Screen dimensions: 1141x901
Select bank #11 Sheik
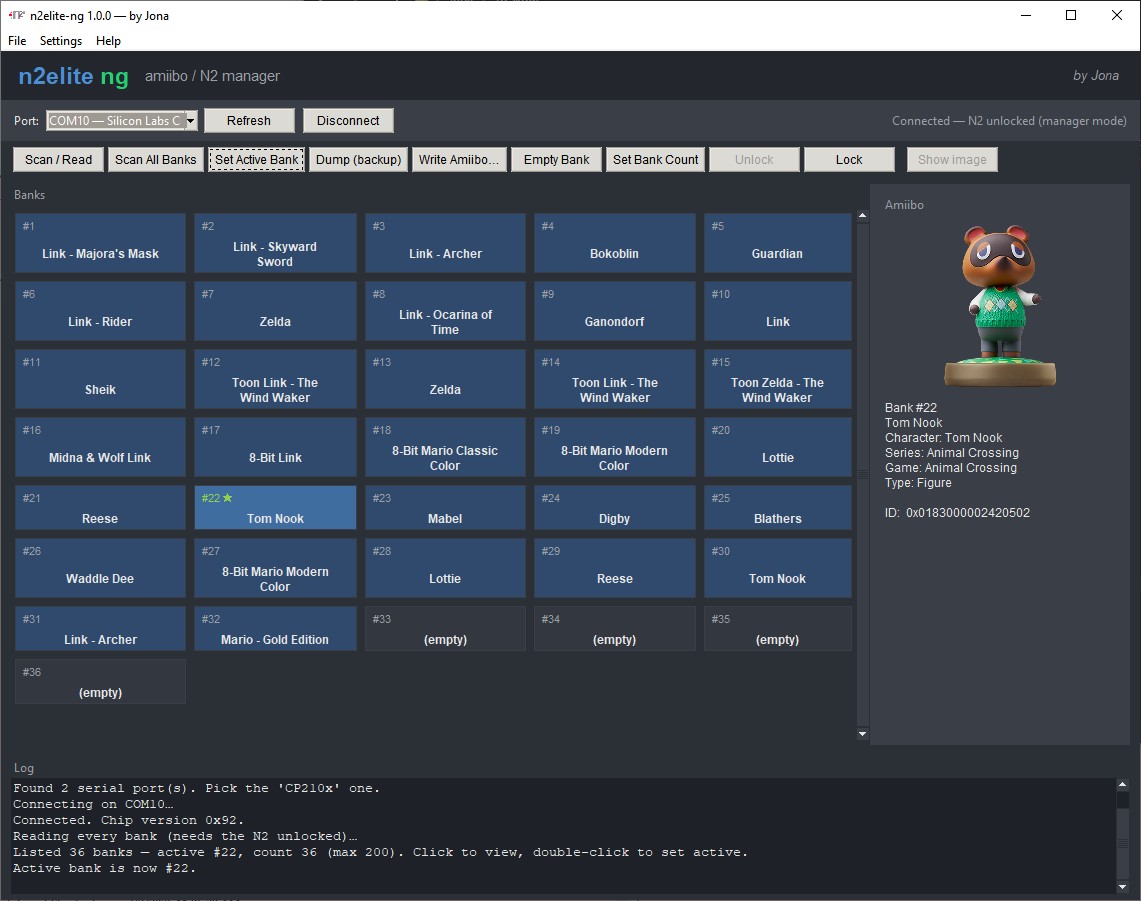(100, 379)
